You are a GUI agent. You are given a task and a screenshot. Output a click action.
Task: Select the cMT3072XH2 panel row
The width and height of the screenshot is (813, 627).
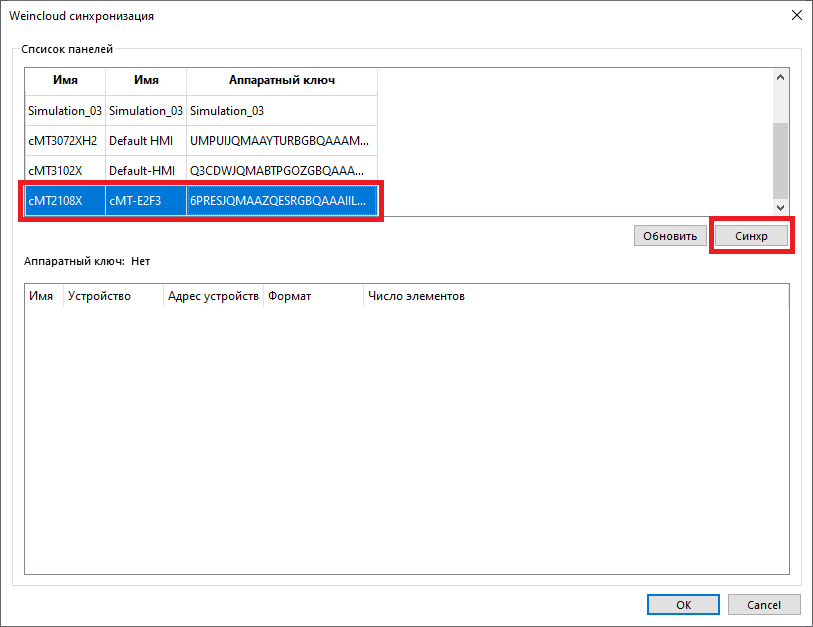[64, 140]
